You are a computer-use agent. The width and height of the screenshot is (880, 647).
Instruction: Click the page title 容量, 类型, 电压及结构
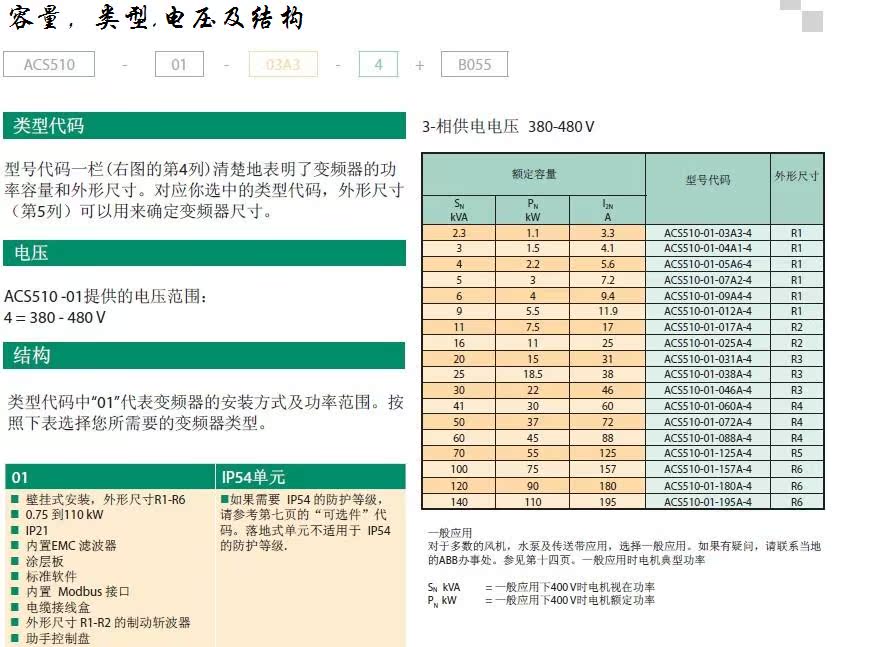(156, 18)
